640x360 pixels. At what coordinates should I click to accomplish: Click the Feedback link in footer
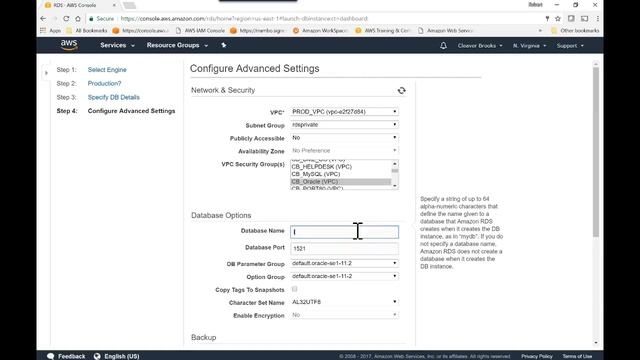tap(72, 356)
